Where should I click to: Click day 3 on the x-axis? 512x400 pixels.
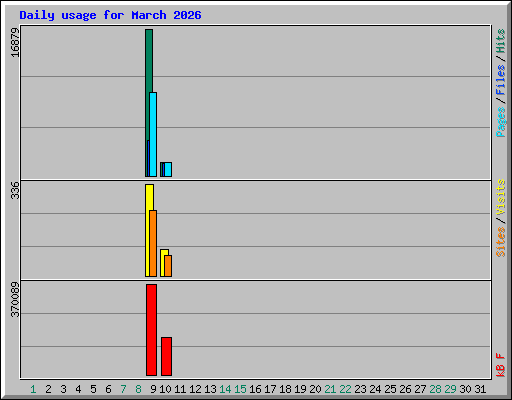[x=63, y=389]
